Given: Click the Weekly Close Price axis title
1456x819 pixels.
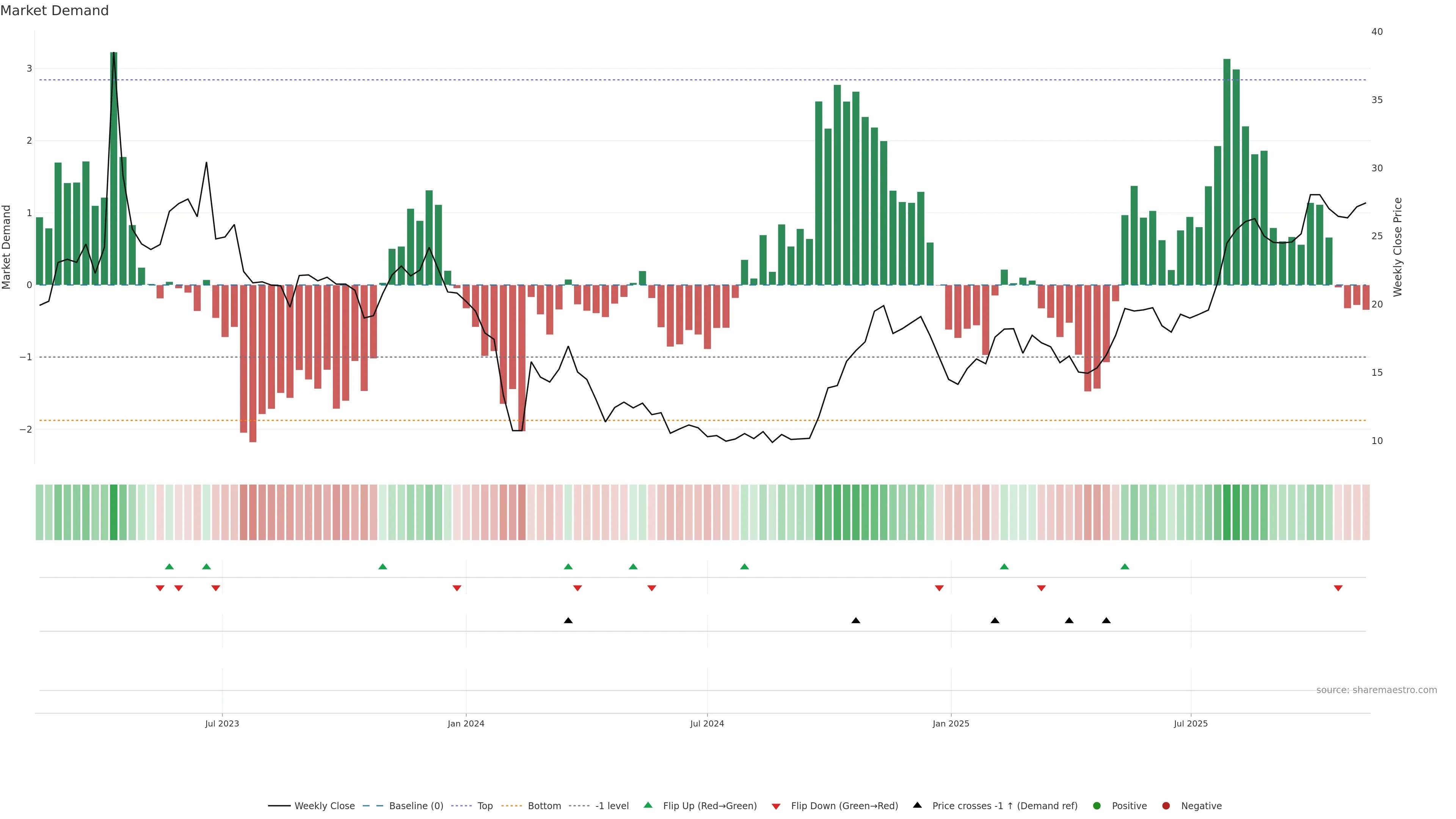Looking at the screenshot, I should click(1397, 247).
